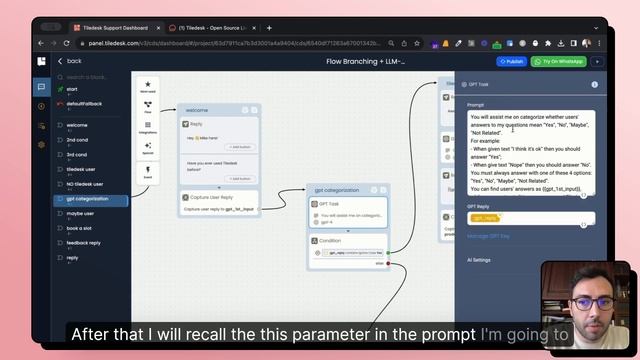Open the chat blocks sidebar icon
The width and height of the screenshot is (640, 360).
pyautogui.click(x=42, y=87)
